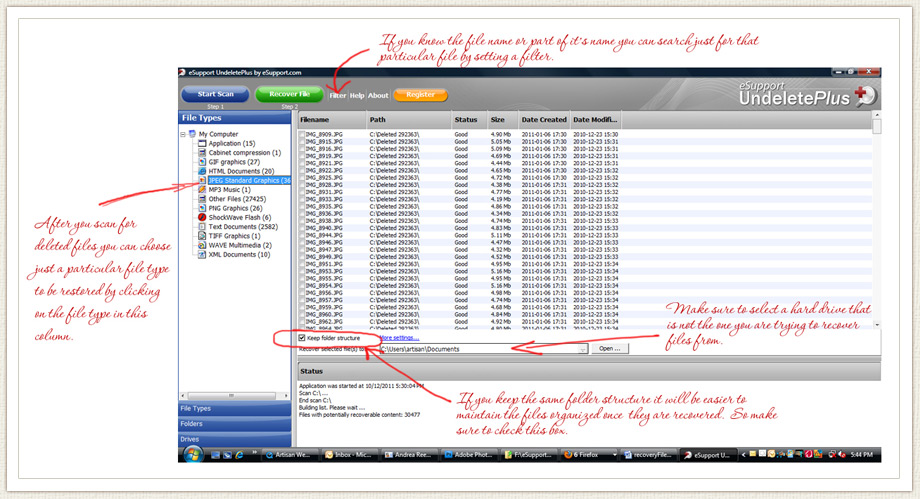Click the Open... button

pyautogui.click(x=610, y=349)
